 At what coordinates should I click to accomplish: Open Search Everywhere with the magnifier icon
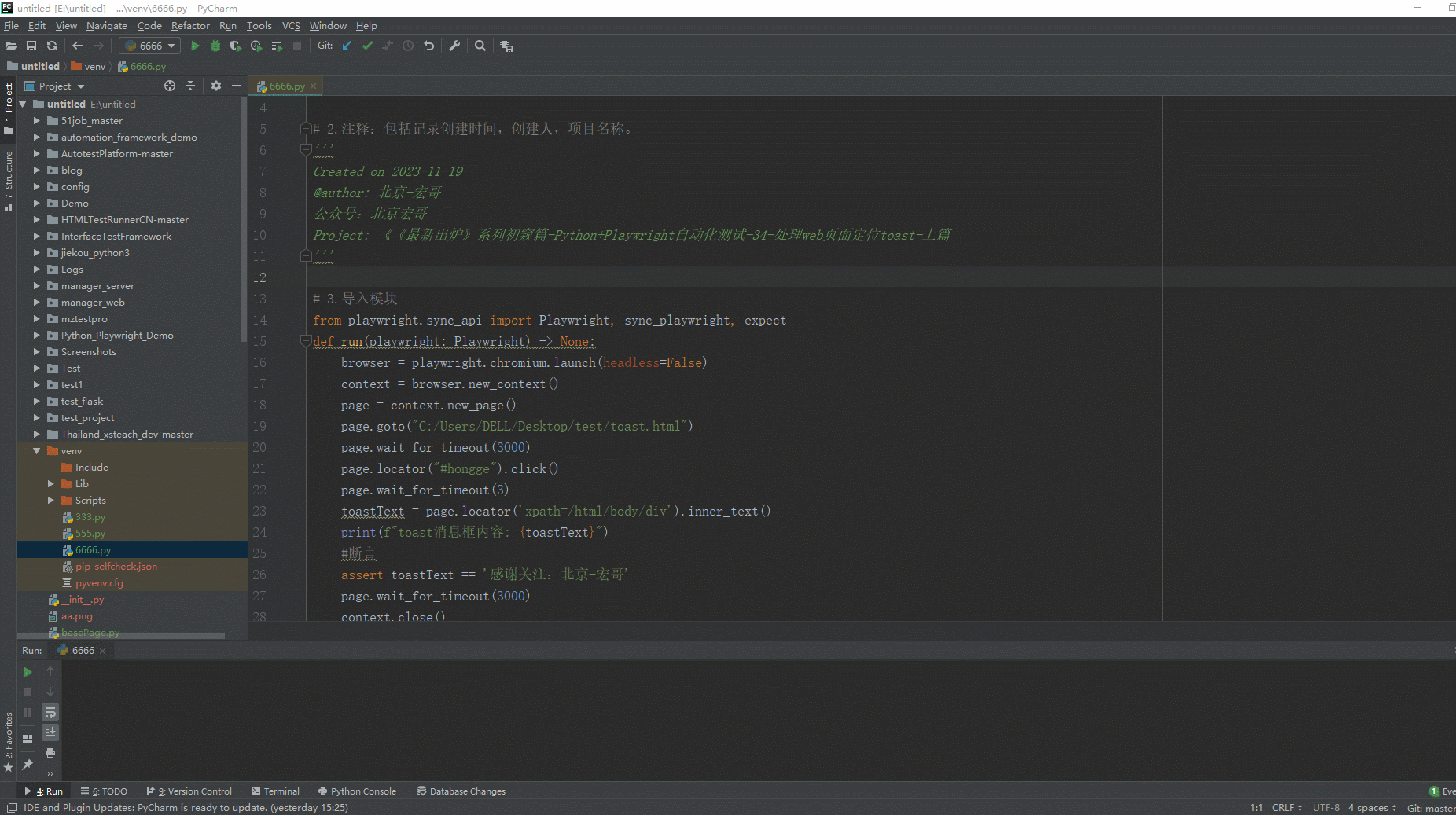(x=480, y=46)
